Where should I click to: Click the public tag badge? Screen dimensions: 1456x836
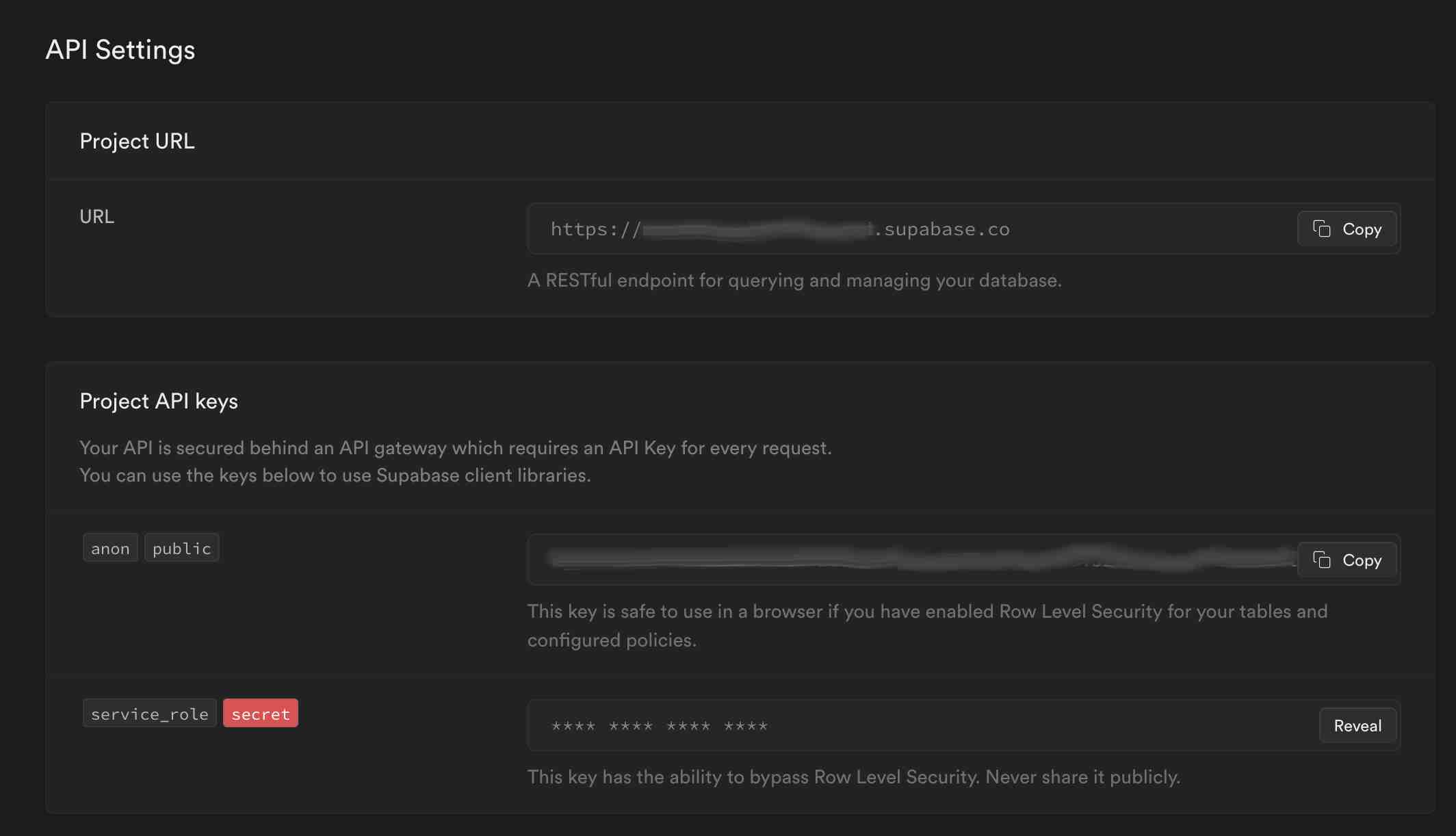click(x=181, y=548)
